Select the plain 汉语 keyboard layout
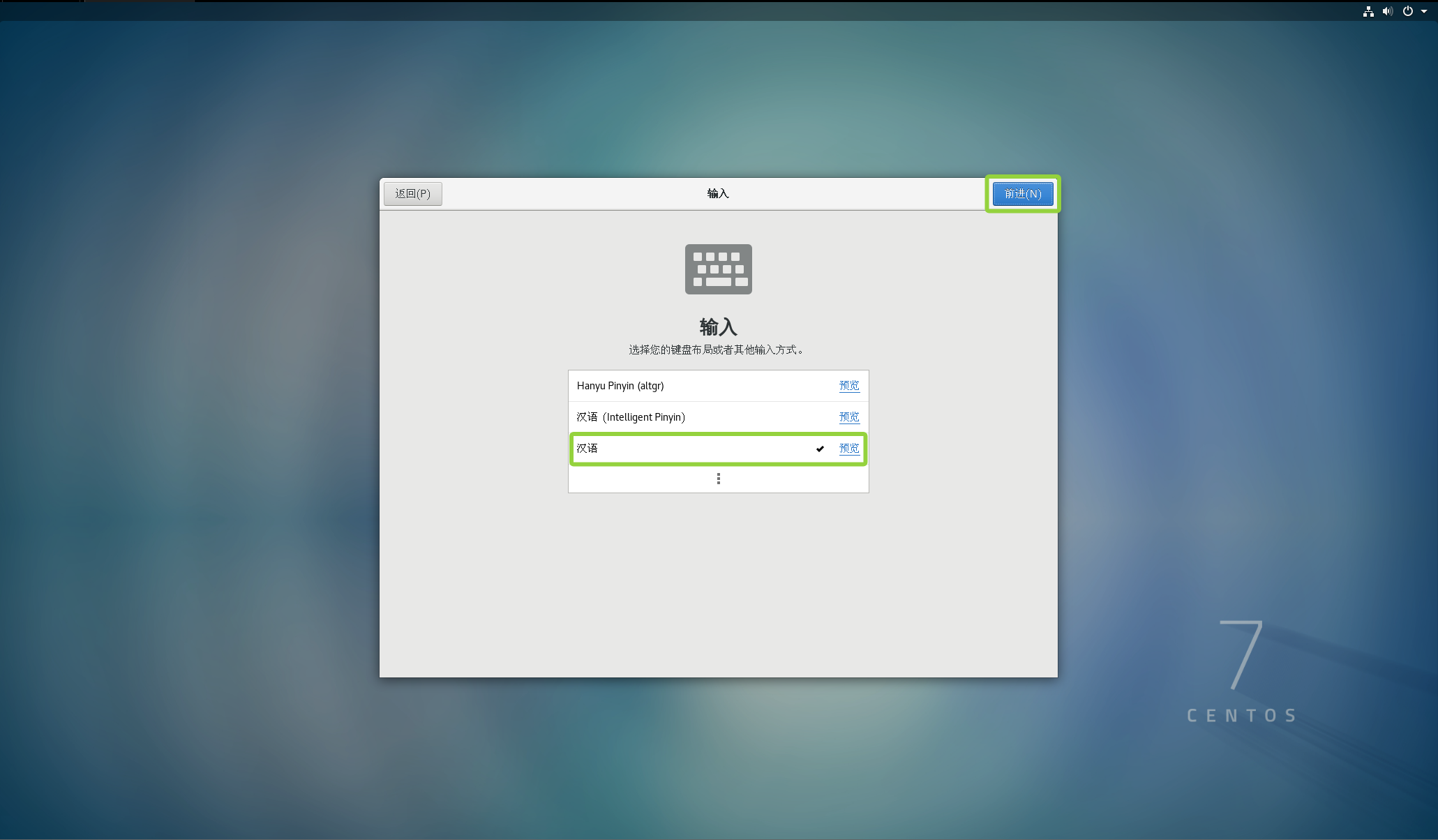The width and height of the screenshot is (1438, 840). pos(587,449)
